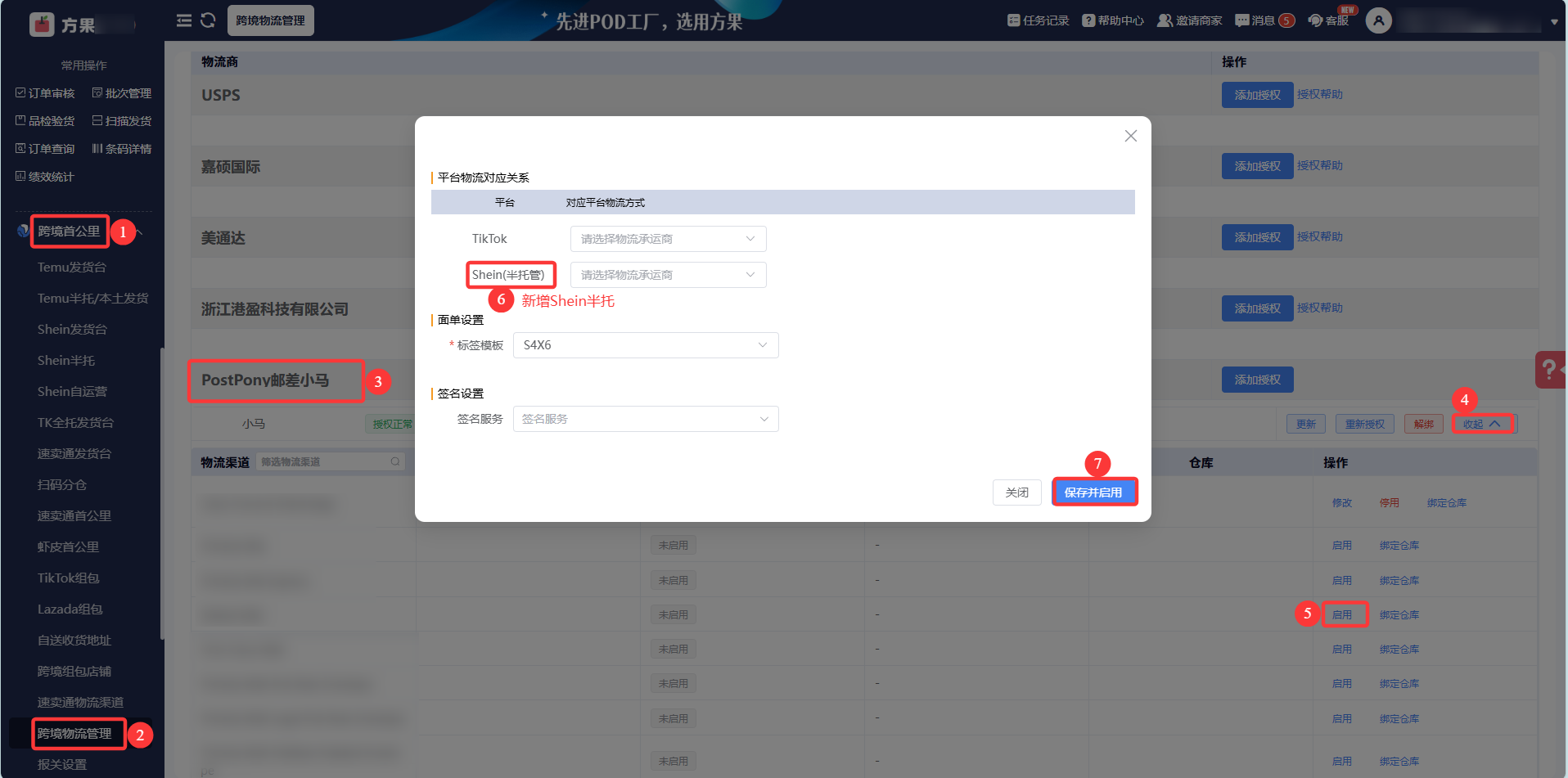Open 消息 messages notifications
Viewport: 1568px width, 778px height.
tap(1264, 20)
